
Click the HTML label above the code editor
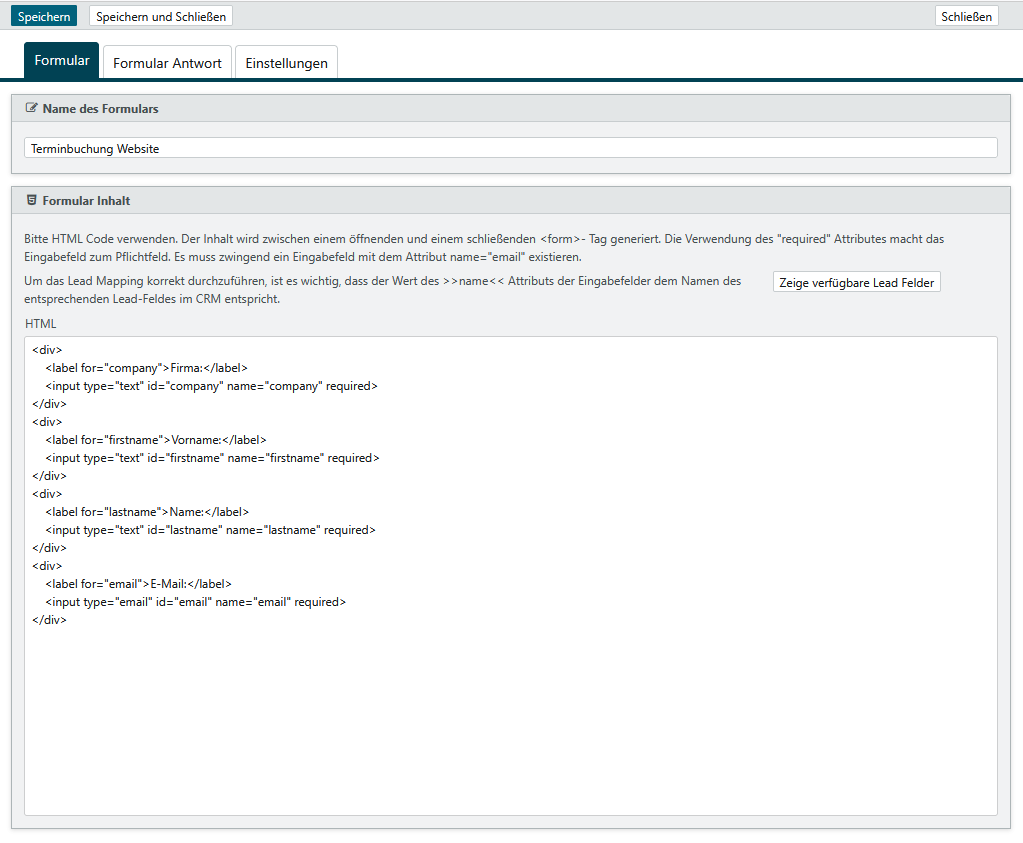(x=41, y=324)
